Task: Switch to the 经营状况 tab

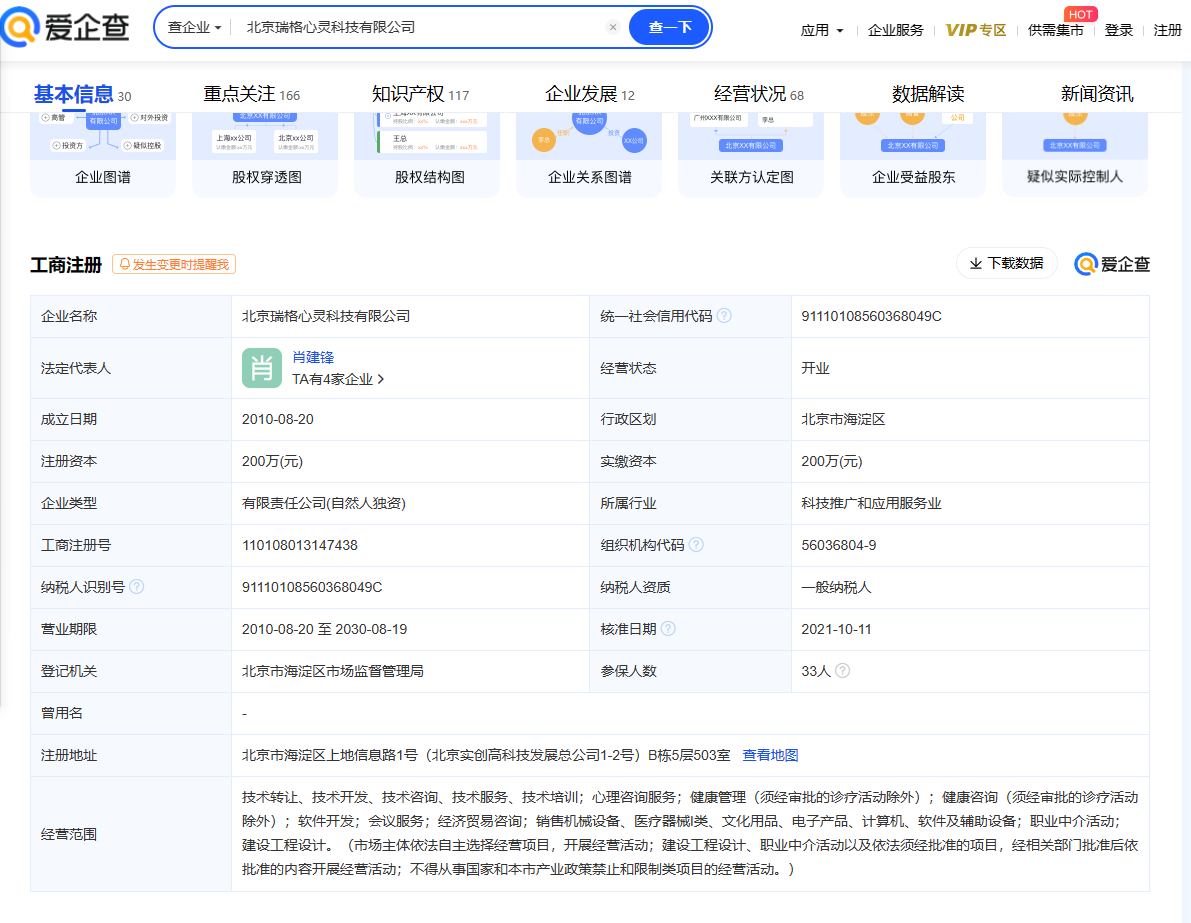Action: pyautogui.click(x=758, y=94)
